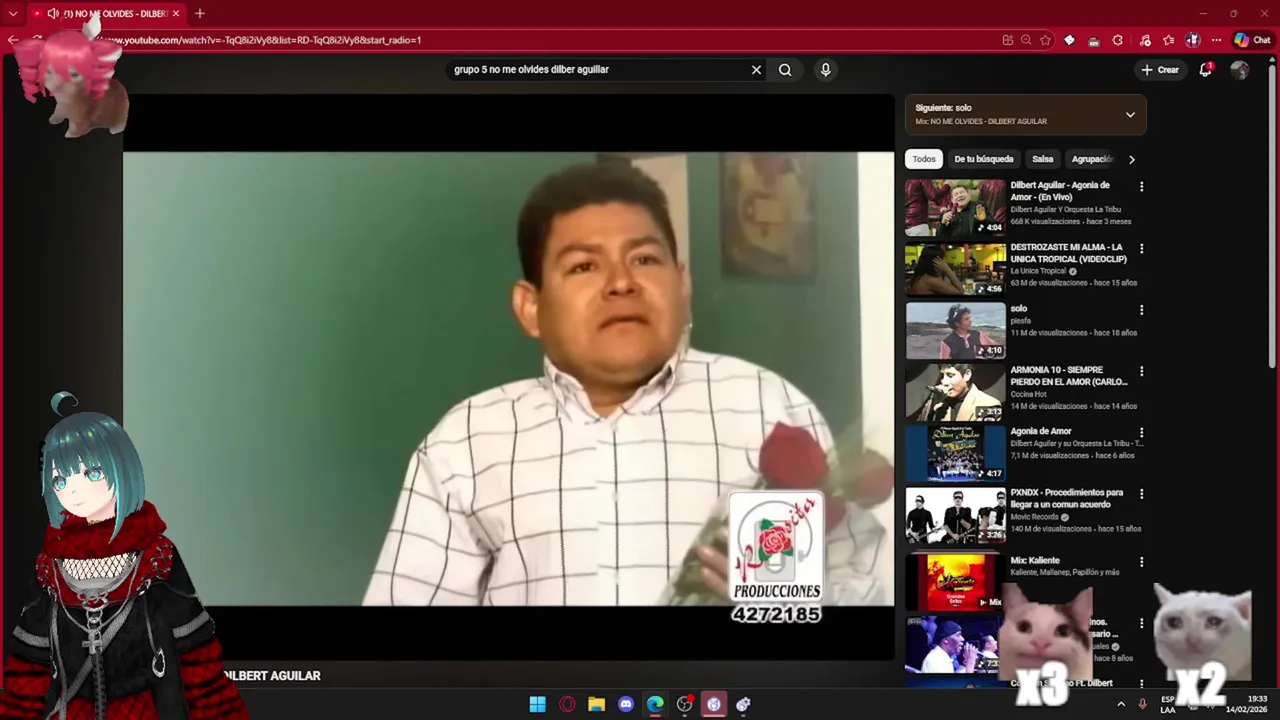Open Dilbert Aguilar Agonia de Amor En Vivo thumbnail
The width and height of the screenshot is (1280, 720).
point(955,207)
